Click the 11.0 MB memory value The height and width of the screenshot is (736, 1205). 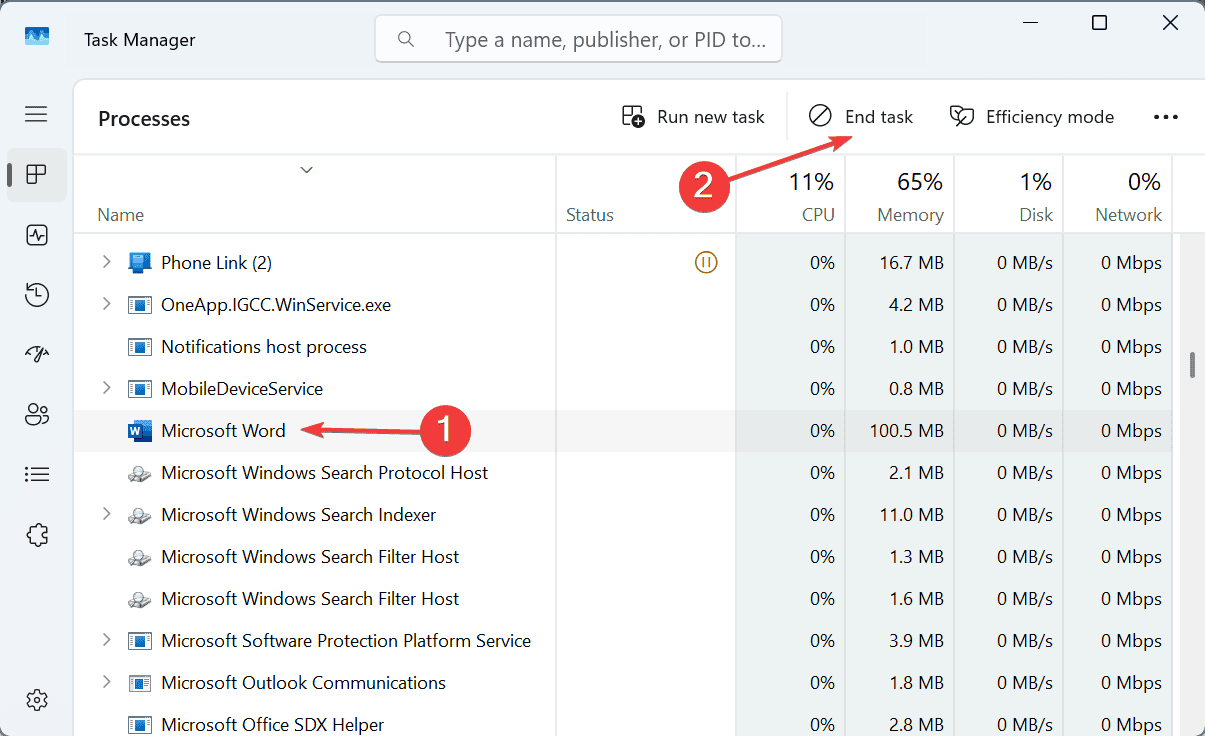[x=913, y=515]
